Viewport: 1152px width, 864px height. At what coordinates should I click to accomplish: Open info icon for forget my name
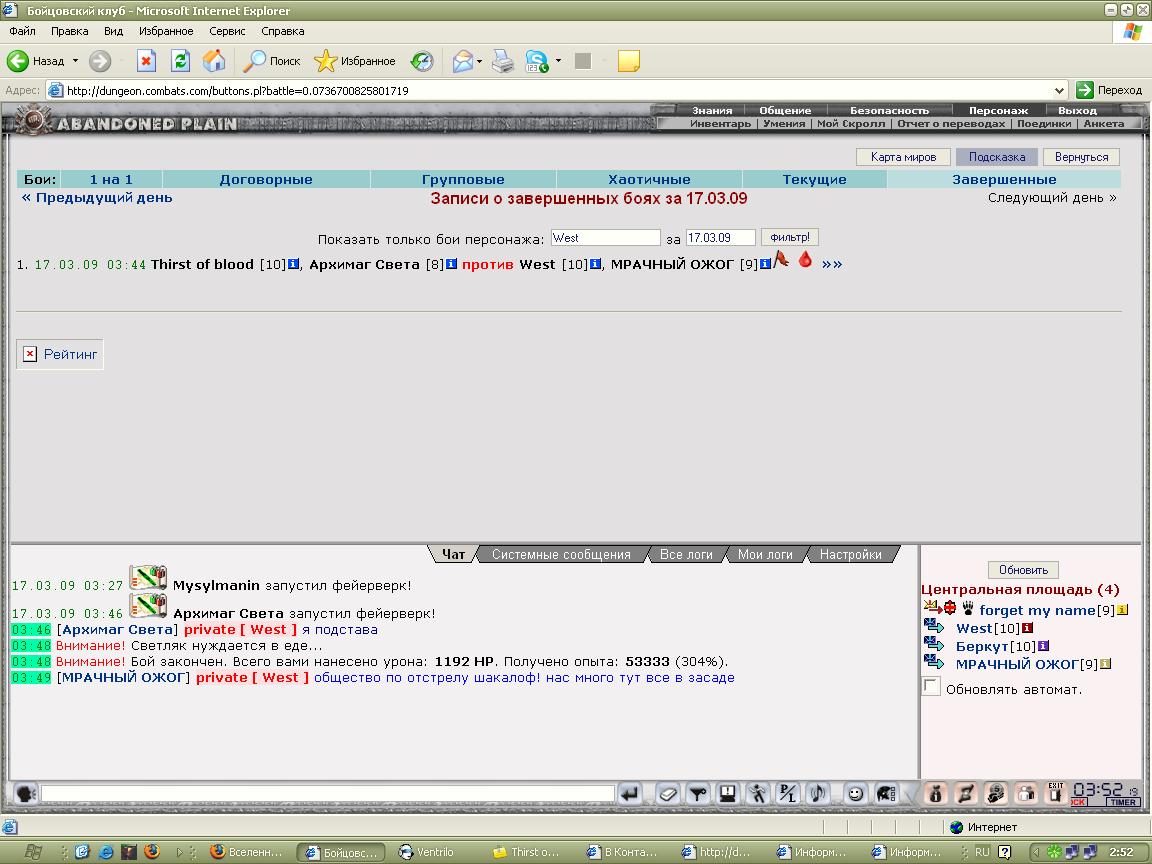tap(1122, 611)
